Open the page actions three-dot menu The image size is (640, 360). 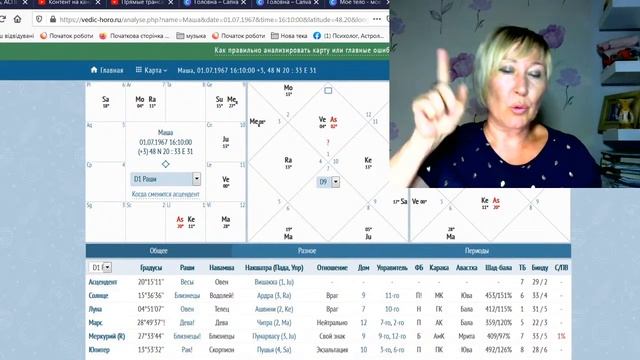pyautogui.click(x=377, y=19)
